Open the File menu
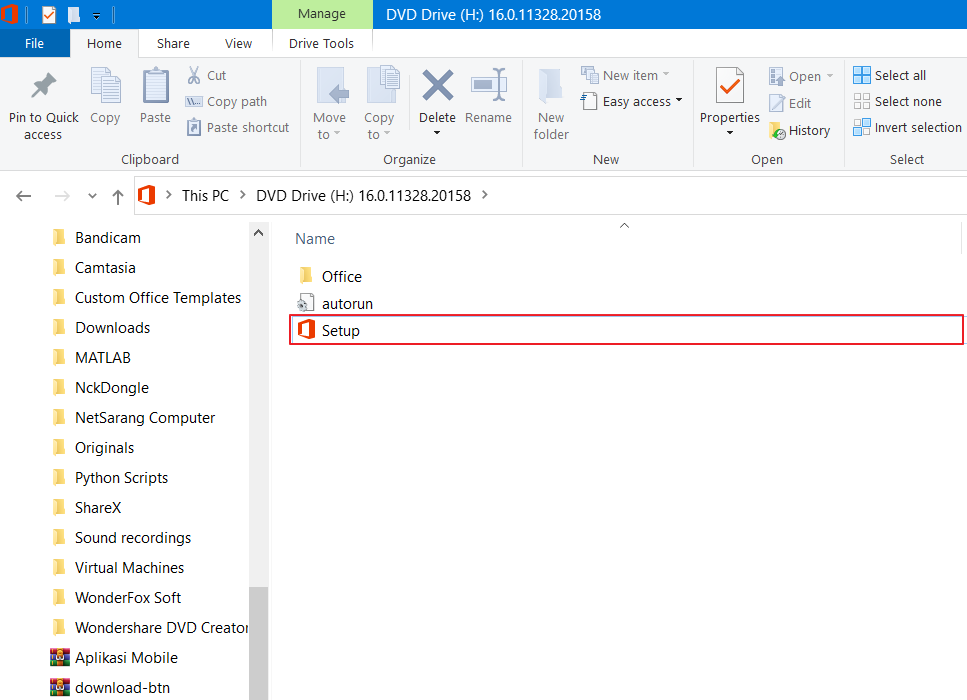The image size is (967, 700). (35, 43)
